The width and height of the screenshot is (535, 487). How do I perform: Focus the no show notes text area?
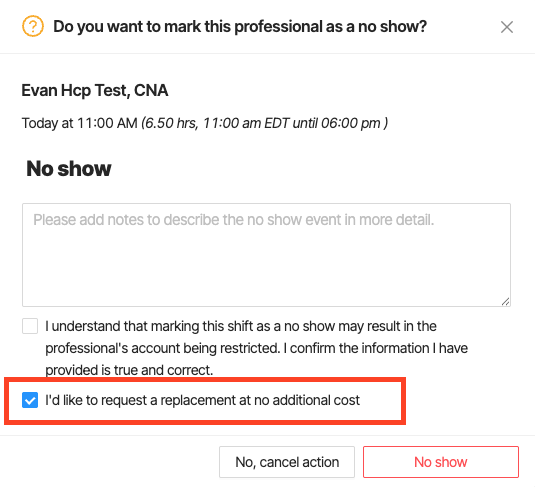pyautogui.click(x=266, y=255)
